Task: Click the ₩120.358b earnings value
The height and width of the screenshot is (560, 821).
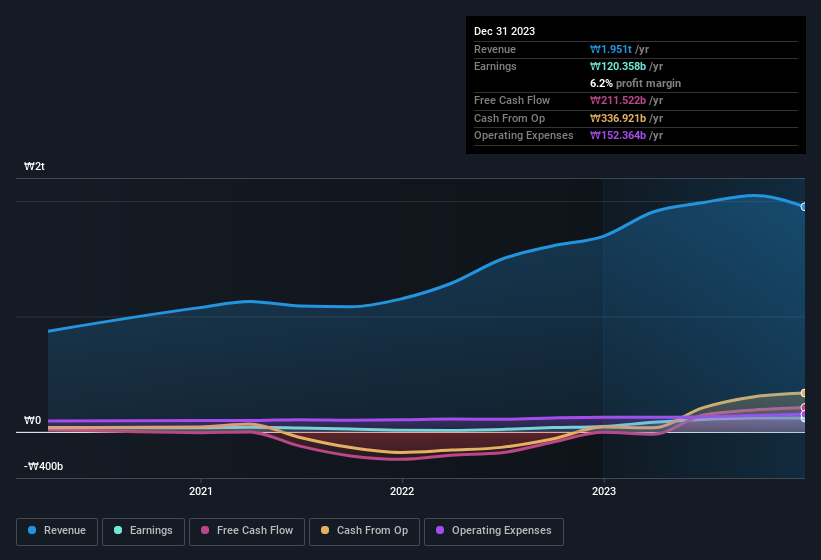Action: click(x=618, y=66)
